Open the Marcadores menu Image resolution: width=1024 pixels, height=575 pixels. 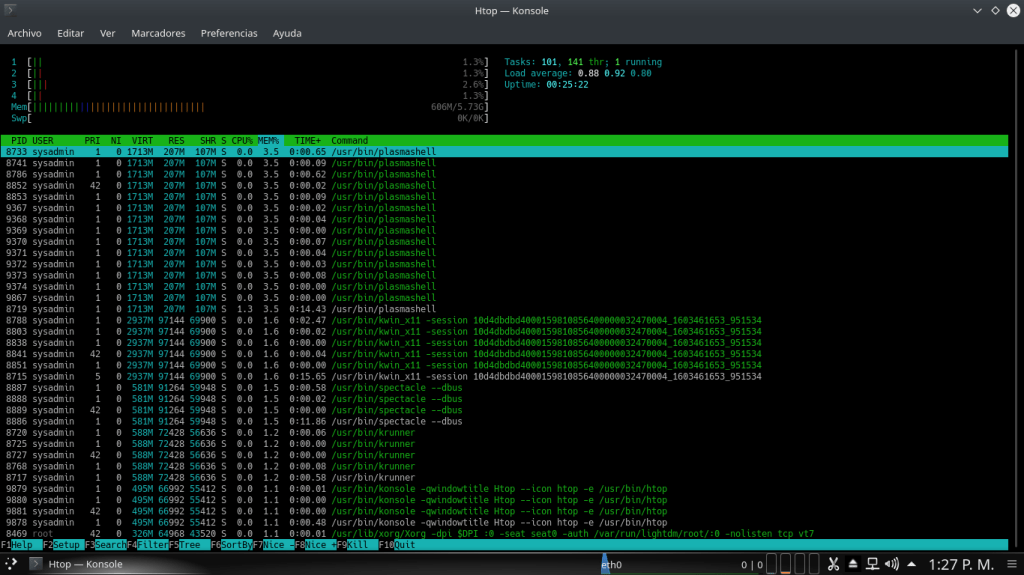(x=158, y=33)
